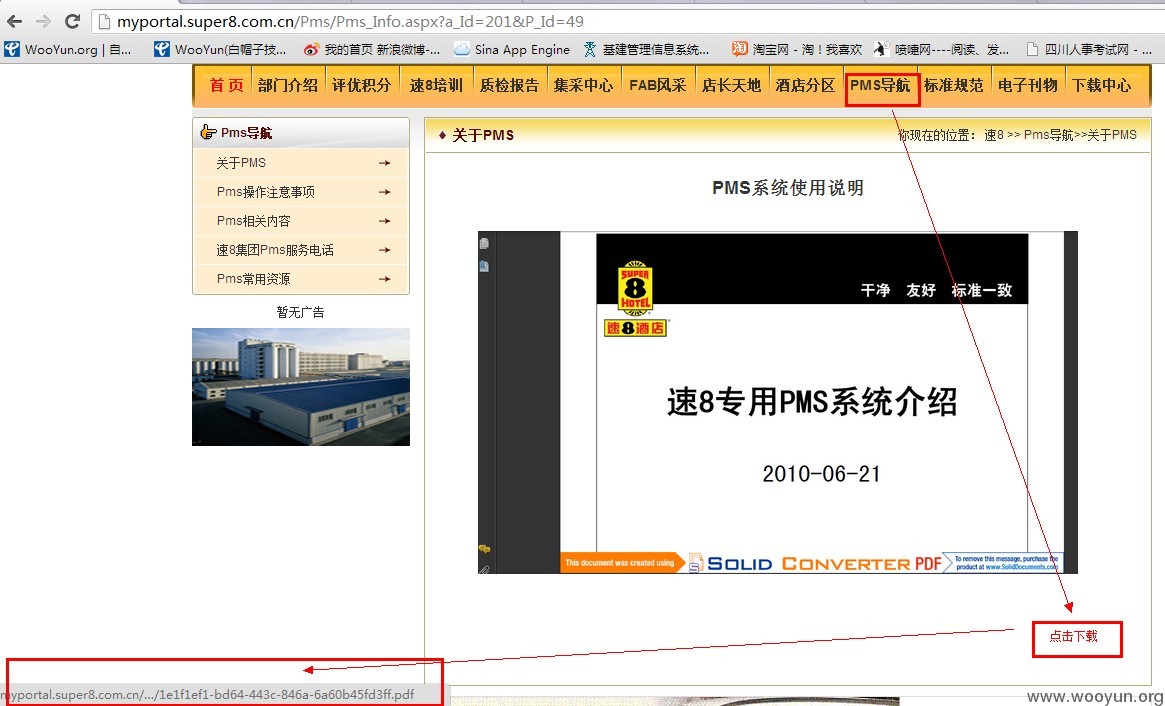1165x706 pixels.
Task: Click the browser forward arrow
Action: (x=43, y=22)
